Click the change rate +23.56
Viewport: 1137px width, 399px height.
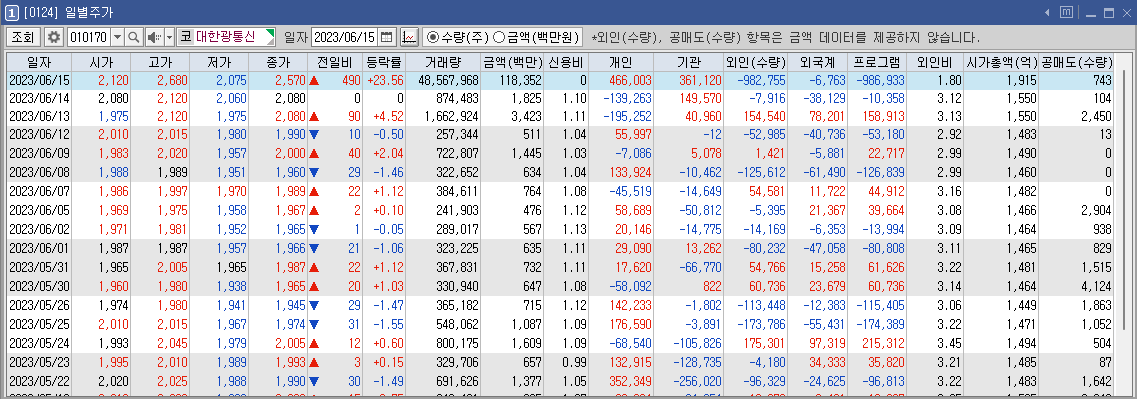(x=384, y=81)
